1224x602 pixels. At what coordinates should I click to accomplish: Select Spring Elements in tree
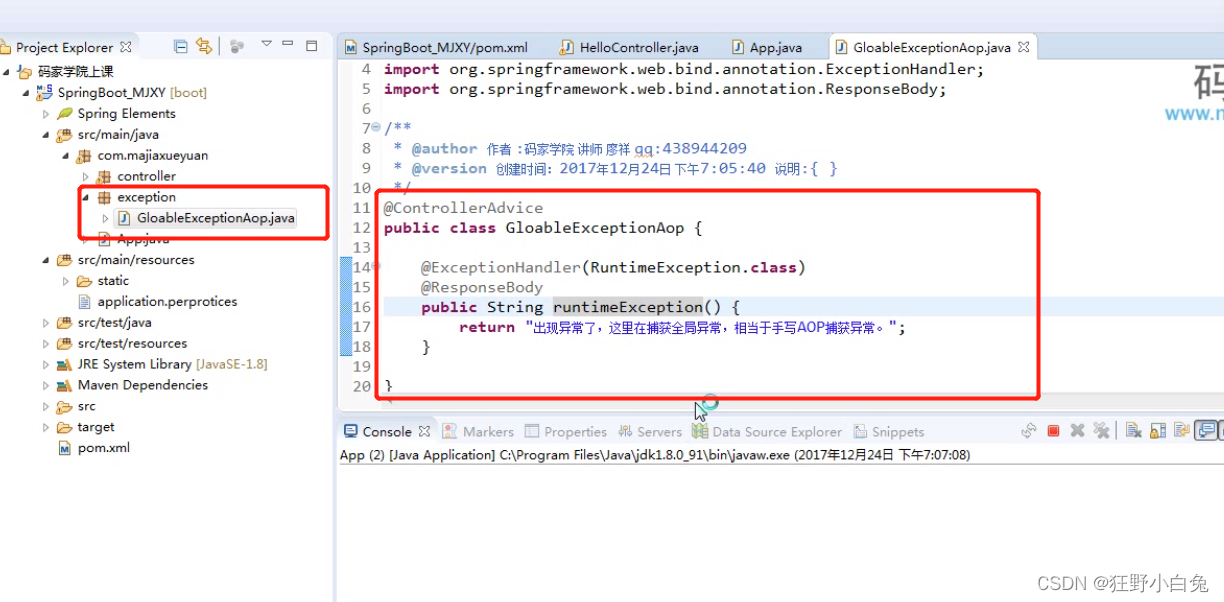coord(116,113)
